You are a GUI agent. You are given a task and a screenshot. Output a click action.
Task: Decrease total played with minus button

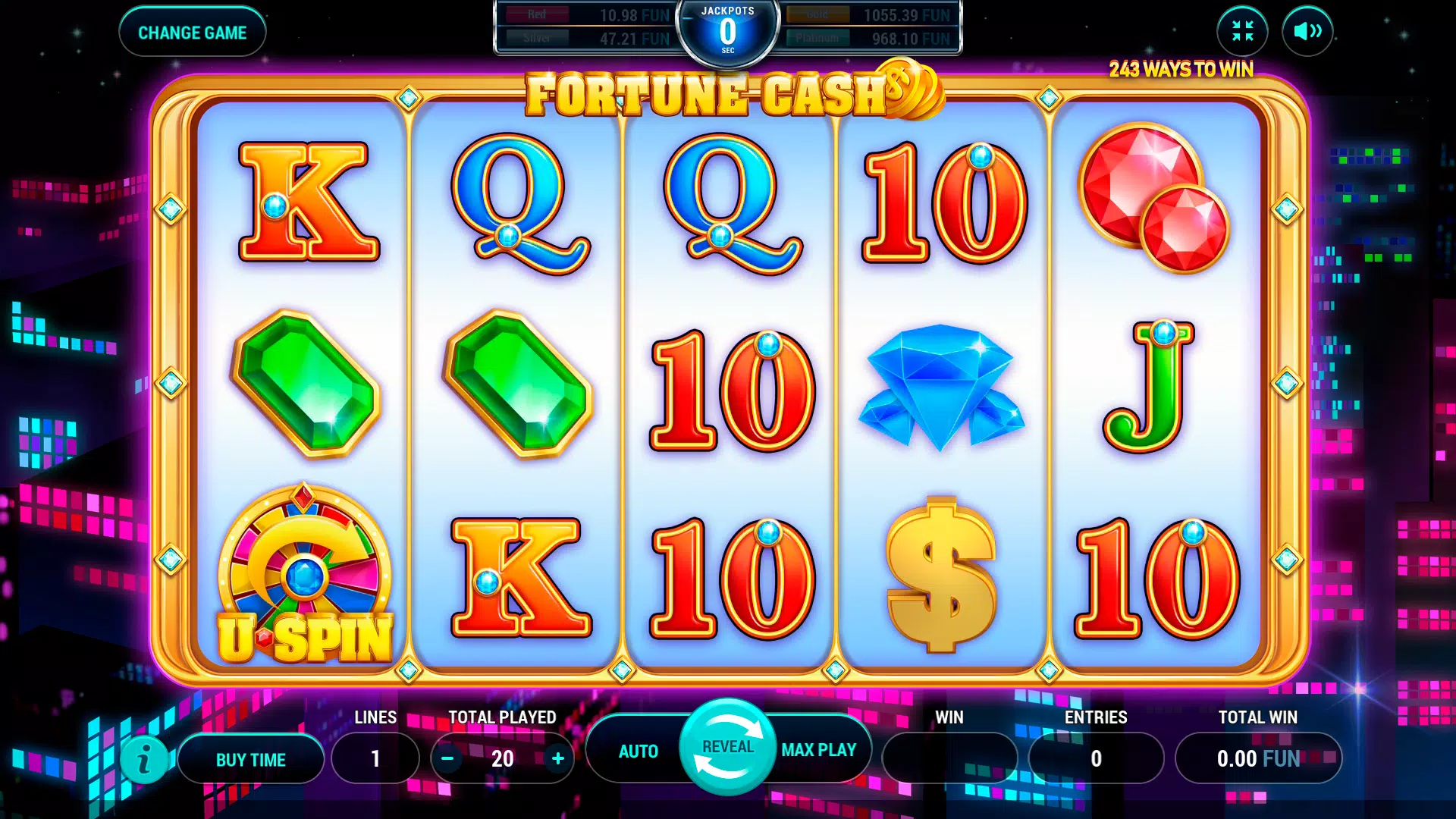[x=447, y=758]
